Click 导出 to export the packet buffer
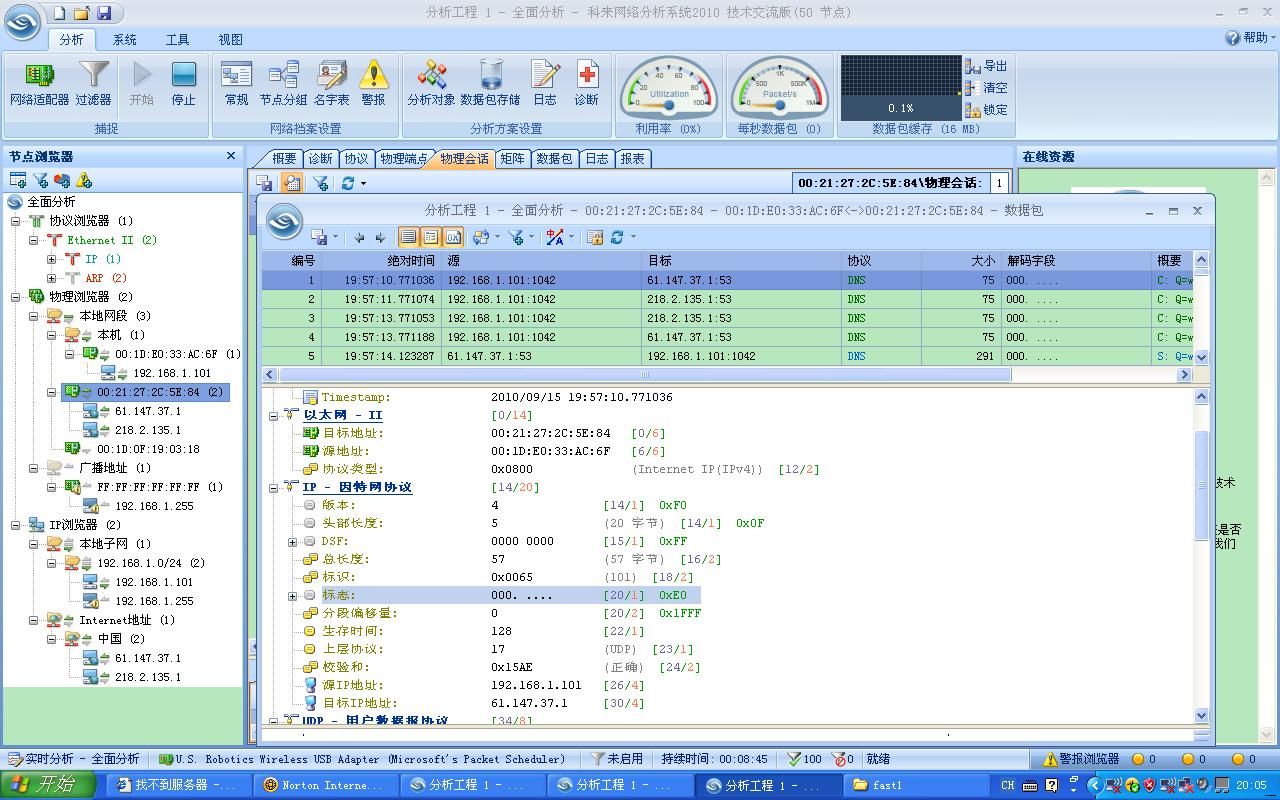Viewport: 1280px width, 800px height. [x=986, y=66]
